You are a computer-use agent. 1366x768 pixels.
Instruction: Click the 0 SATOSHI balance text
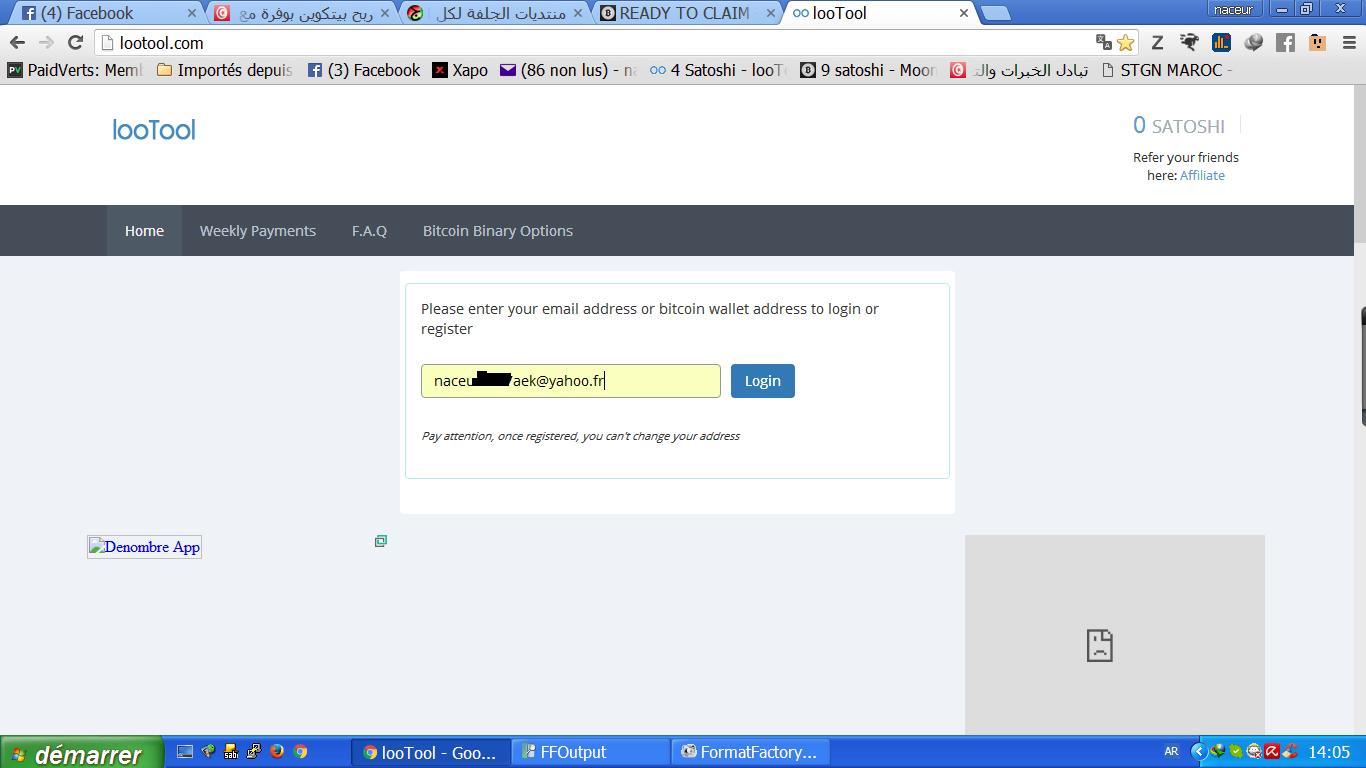point(1178,126)
